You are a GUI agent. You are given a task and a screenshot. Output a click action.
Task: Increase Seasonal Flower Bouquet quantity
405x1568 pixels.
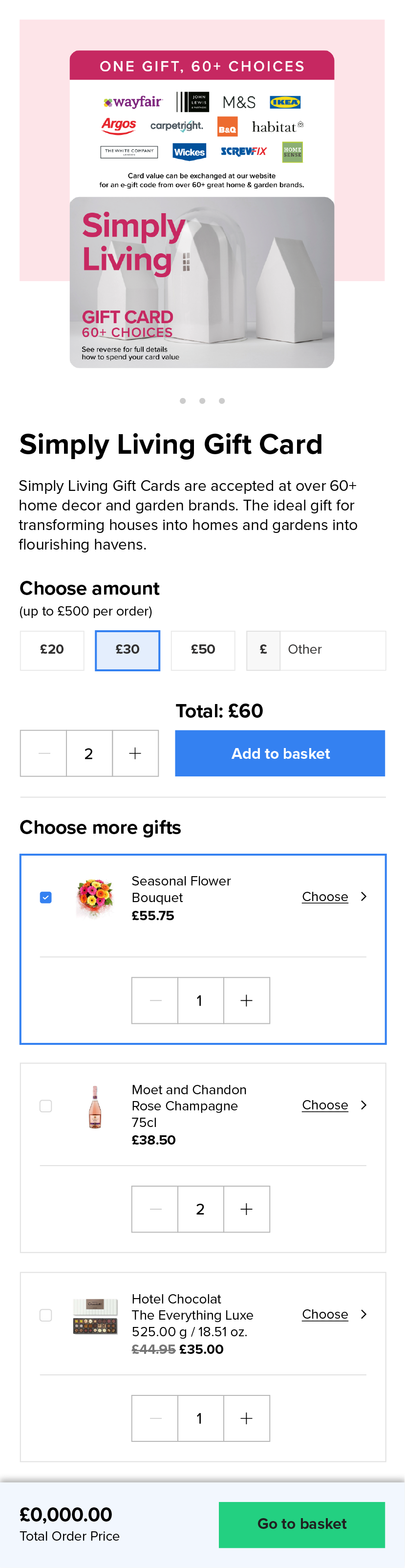(246, 1001)
